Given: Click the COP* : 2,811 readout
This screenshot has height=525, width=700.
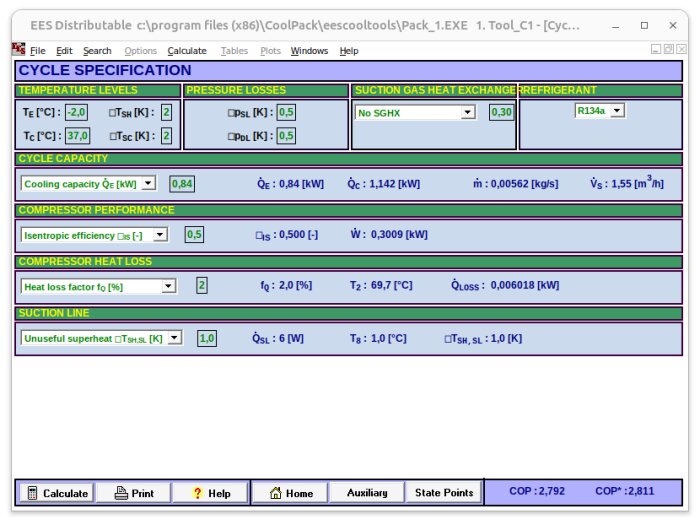Looking at the screenshot, I should [624, 491].
